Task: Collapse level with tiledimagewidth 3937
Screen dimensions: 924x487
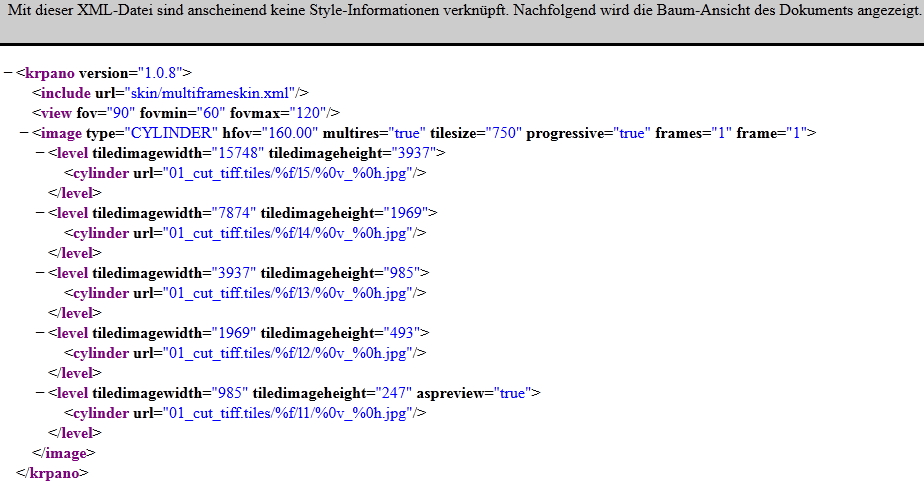Action: click(40, 273)
